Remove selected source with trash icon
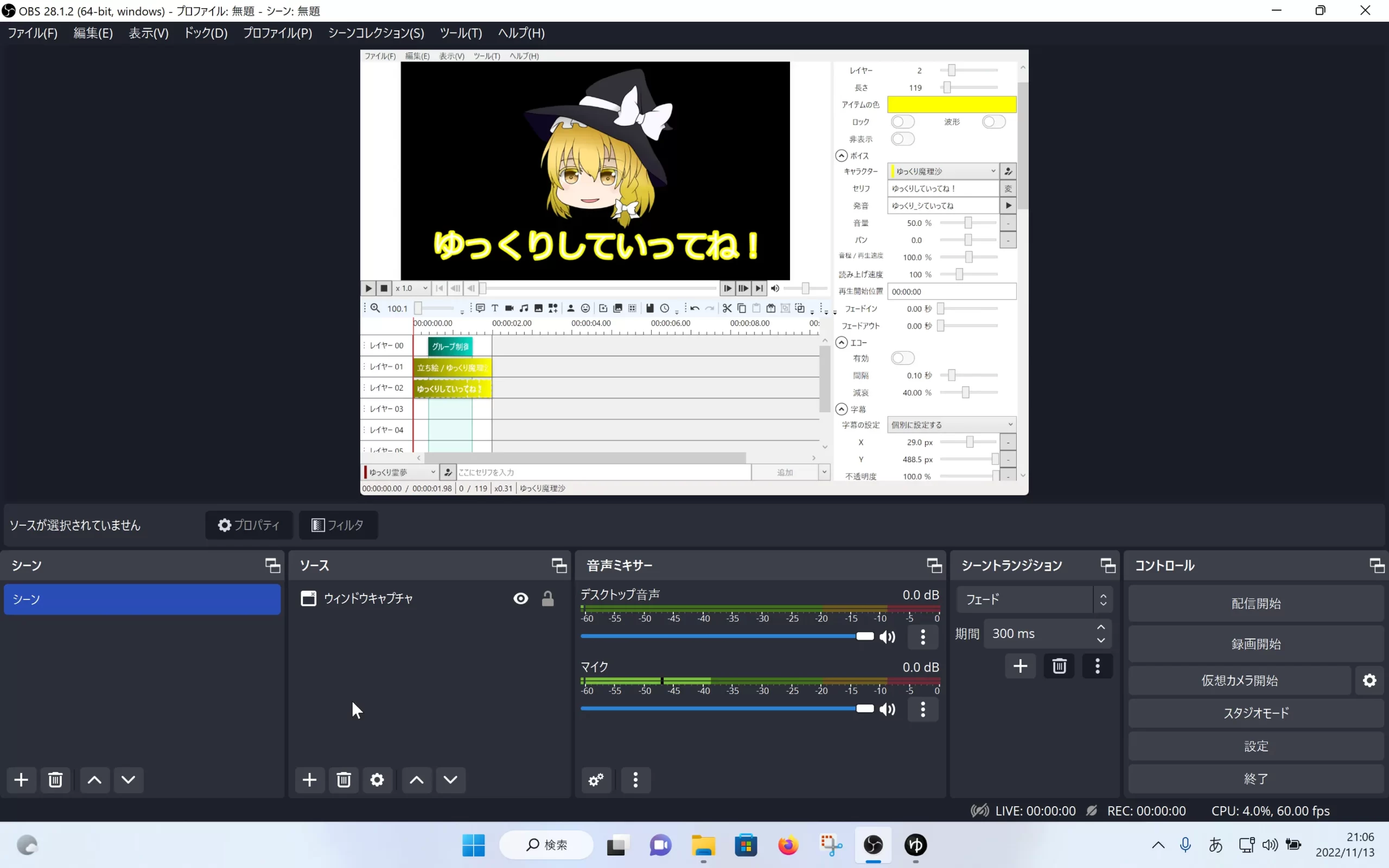The width and height of the screenshot is (1389, 868). tap(344, 780)
